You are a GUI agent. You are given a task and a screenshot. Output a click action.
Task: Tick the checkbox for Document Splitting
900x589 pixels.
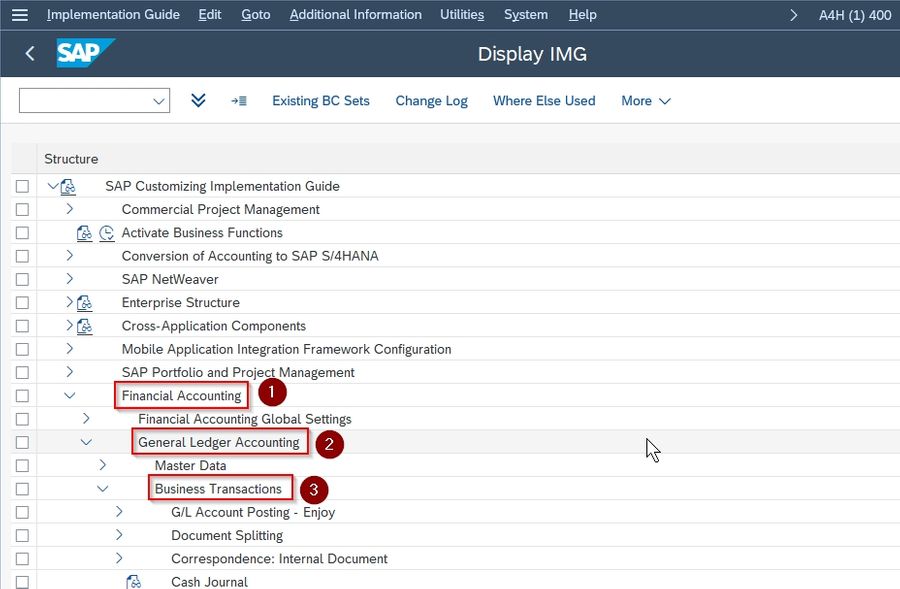22,536
